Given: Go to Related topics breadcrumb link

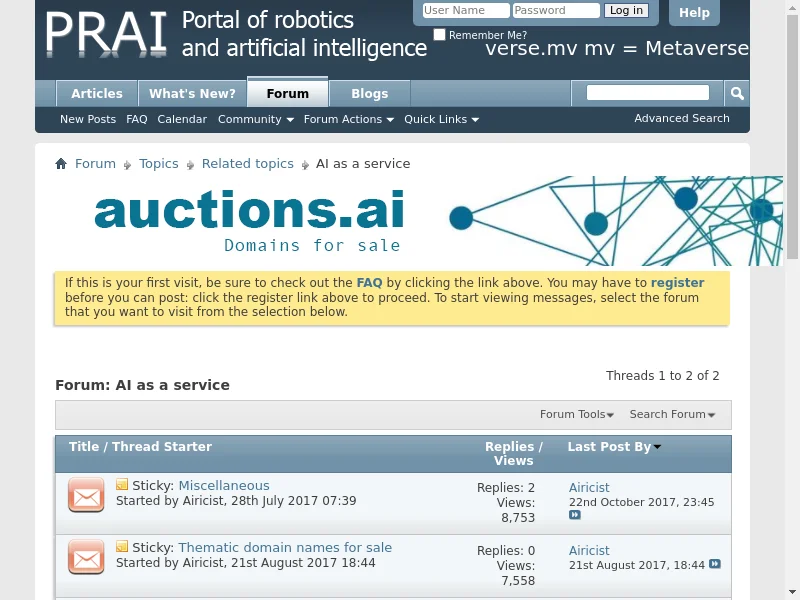Looking at the screenshot, I should (247, 164).
